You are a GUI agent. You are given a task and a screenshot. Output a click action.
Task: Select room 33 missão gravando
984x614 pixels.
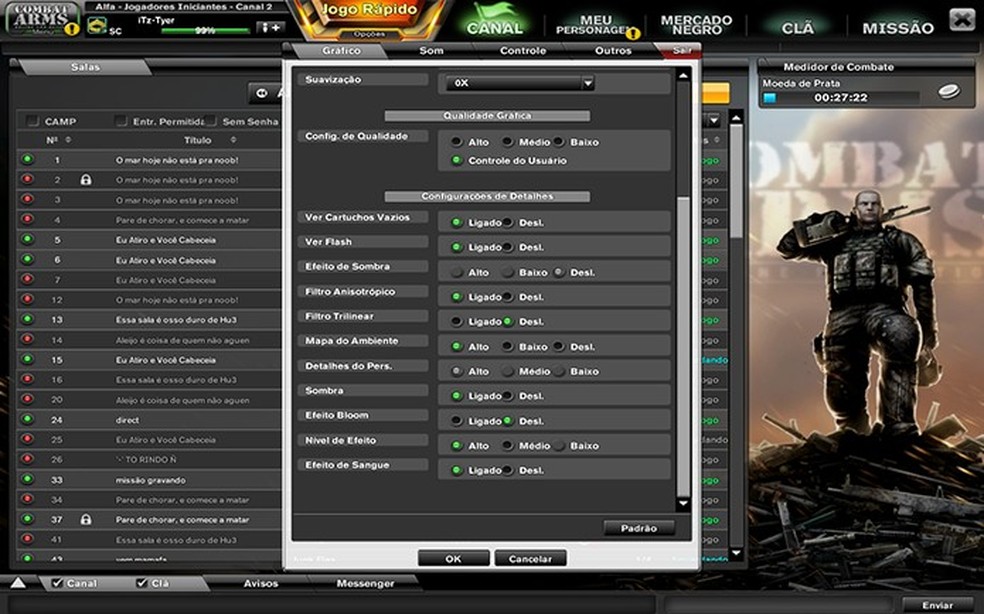[149, 480]
